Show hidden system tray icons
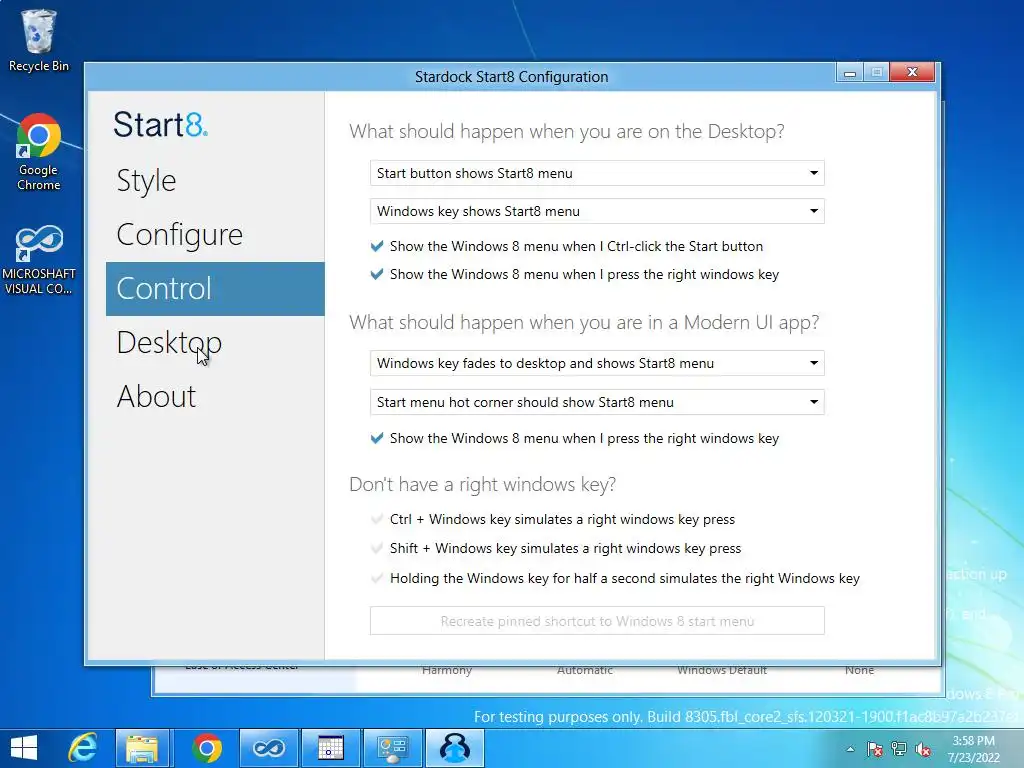Viewport: 1024px width, 768px height. click(x=850, y=749)
